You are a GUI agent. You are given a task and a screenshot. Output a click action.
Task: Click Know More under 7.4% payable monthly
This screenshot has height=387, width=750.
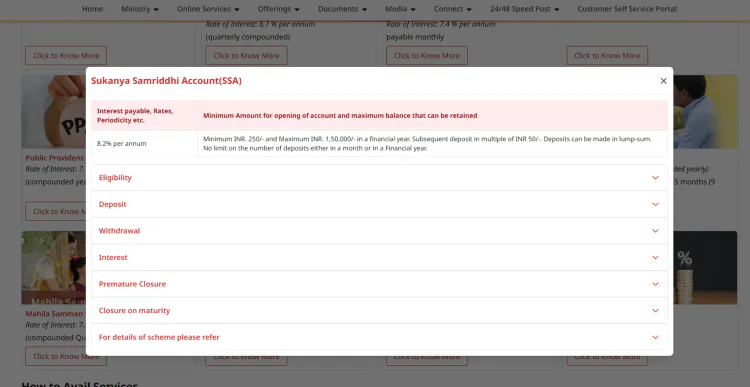pos(427,55)
